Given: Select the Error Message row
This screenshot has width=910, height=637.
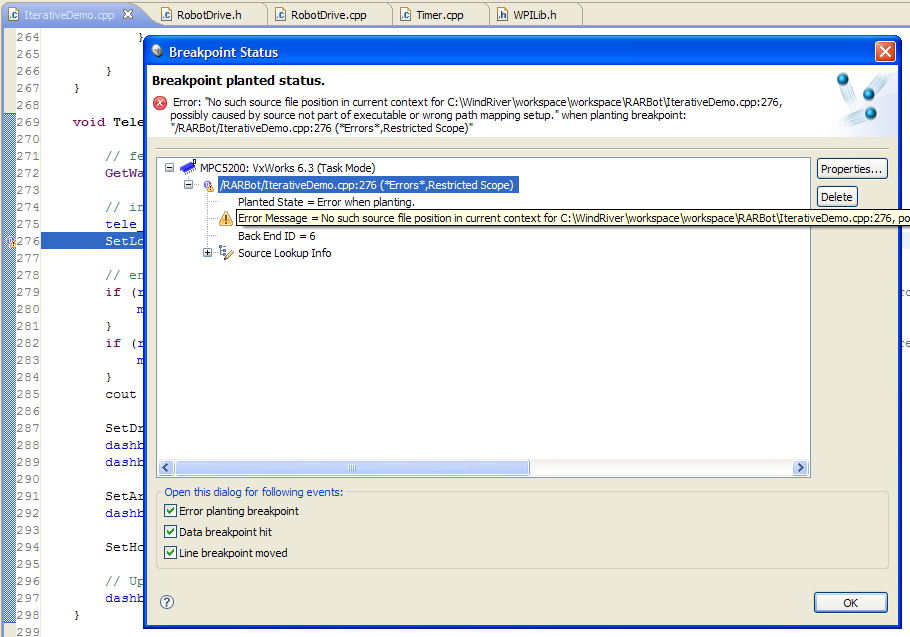Looking at the screenshot, I should [x=573, y=218].
